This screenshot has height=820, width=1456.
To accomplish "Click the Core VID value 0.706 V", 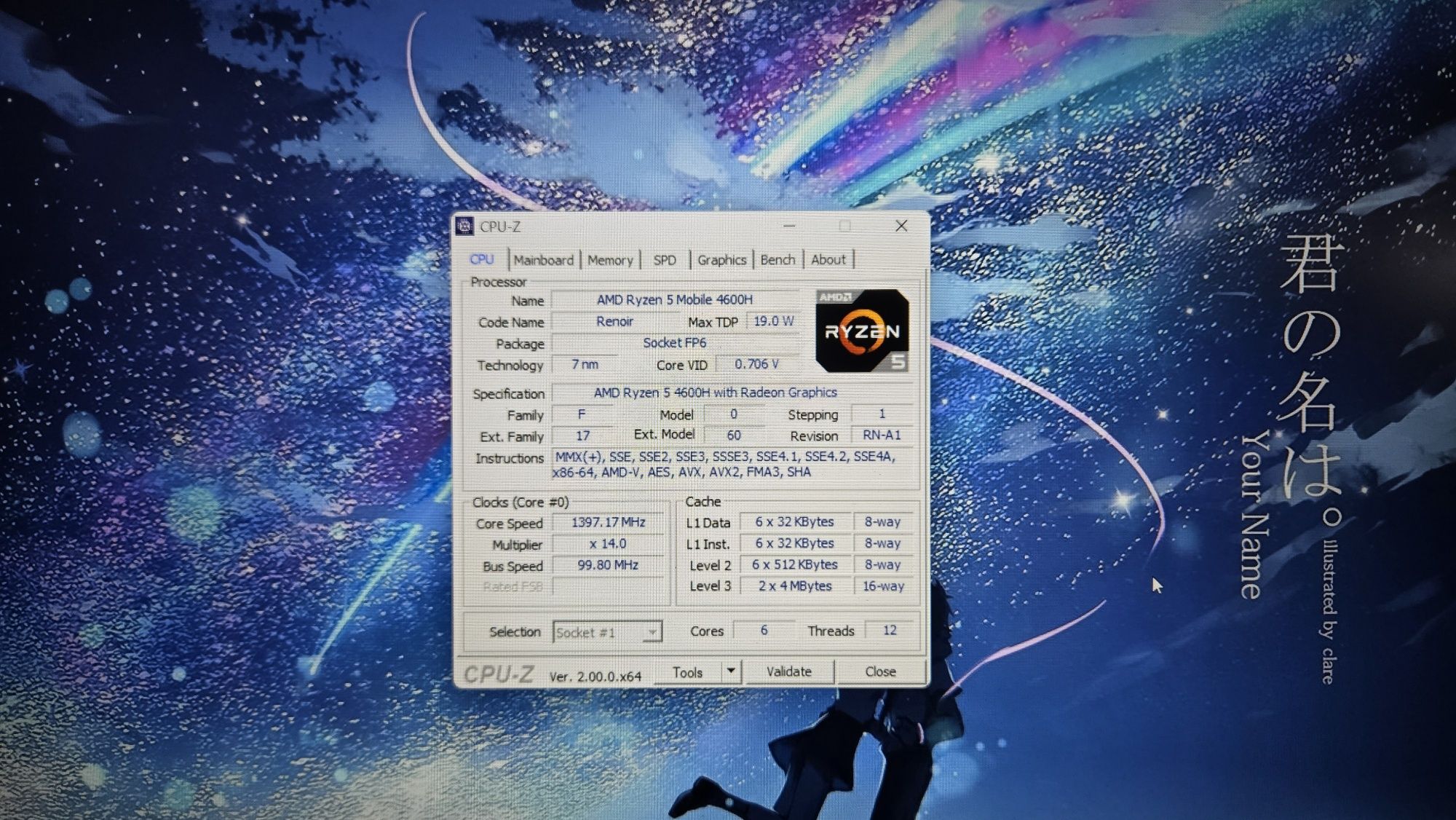I will [756, 364].
